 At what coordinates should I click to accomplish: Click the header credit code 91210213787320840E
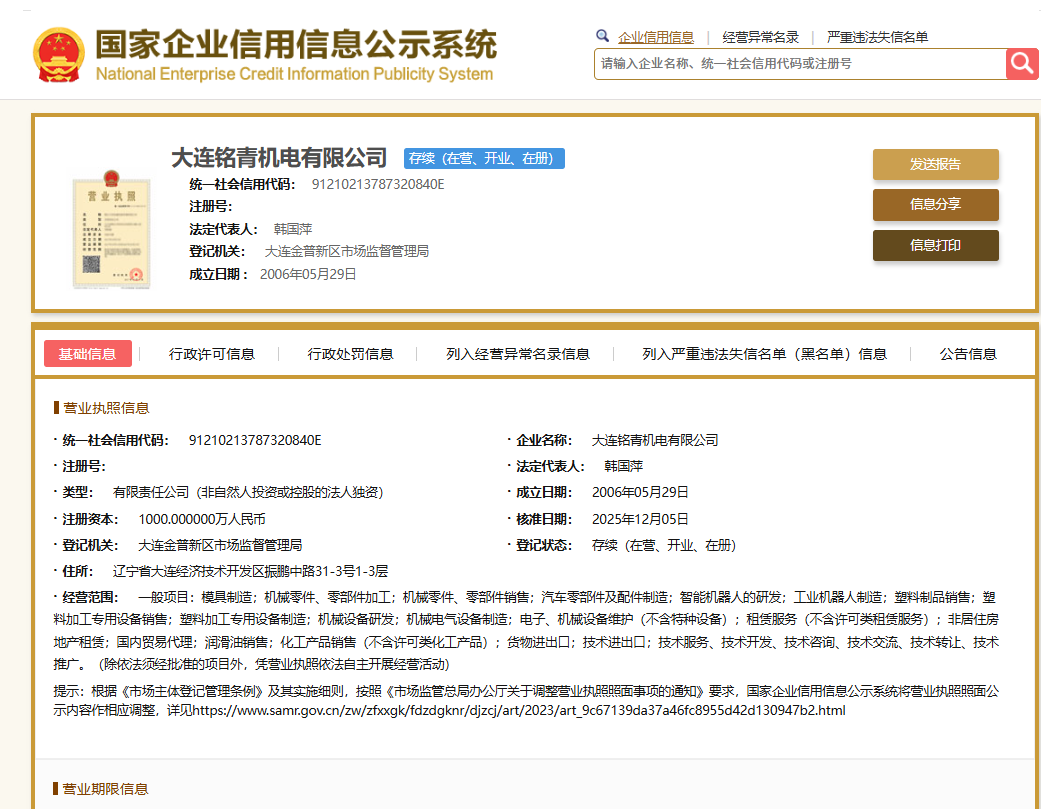[378, 184]
